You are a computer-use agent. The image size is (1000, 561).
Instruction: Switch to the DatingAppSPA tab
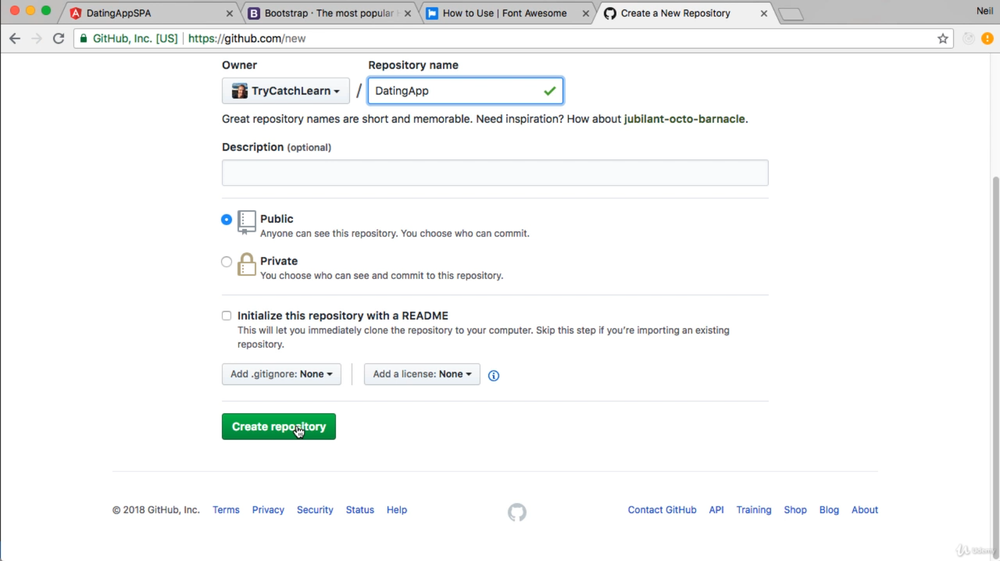150,13
